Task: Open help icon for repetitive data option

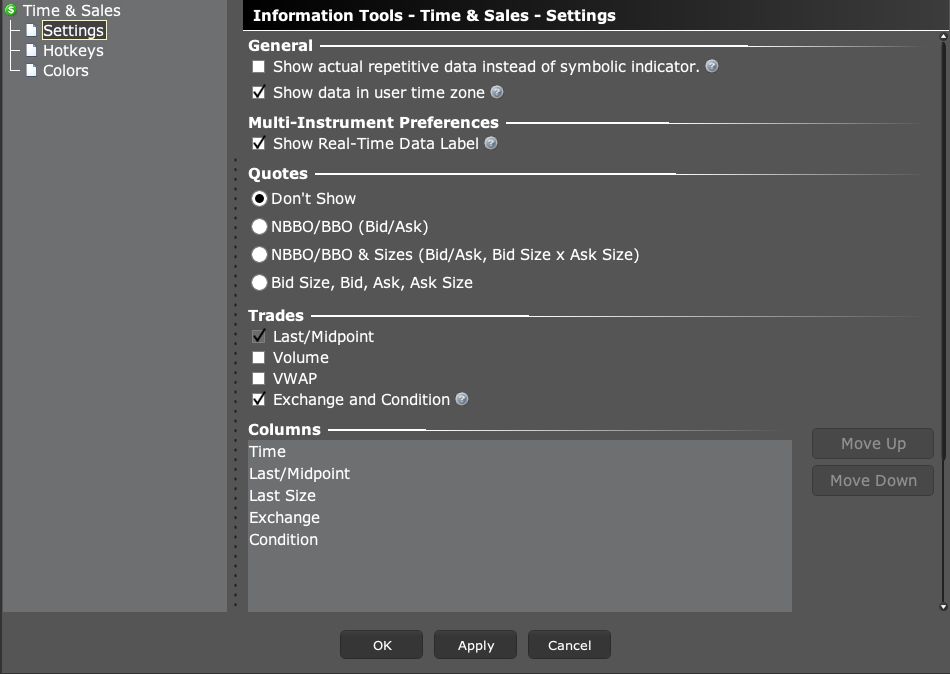Action: click(712, 66)
